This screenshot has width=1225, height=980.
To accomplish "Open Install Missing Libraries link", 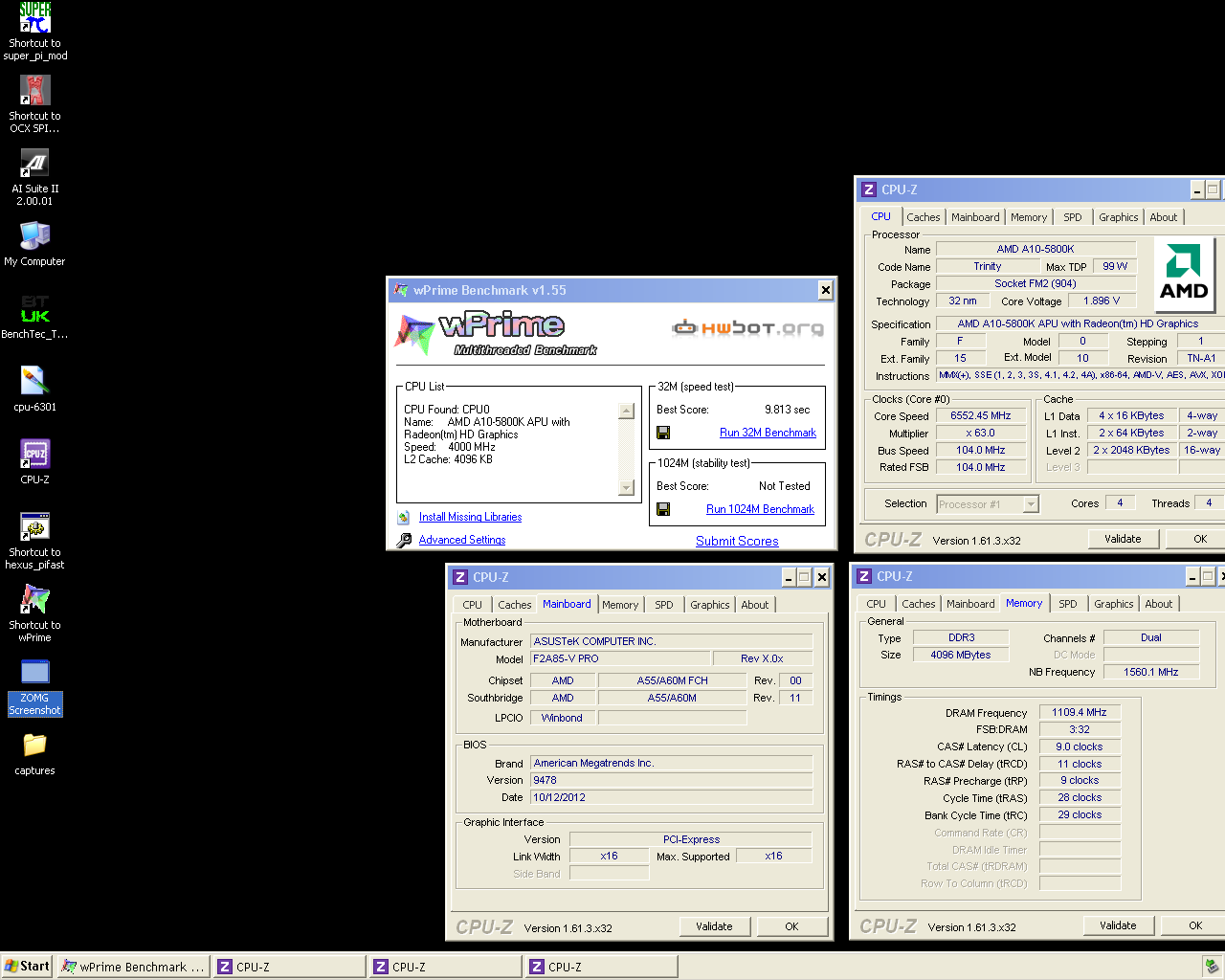I will click(x=470, y=517).
